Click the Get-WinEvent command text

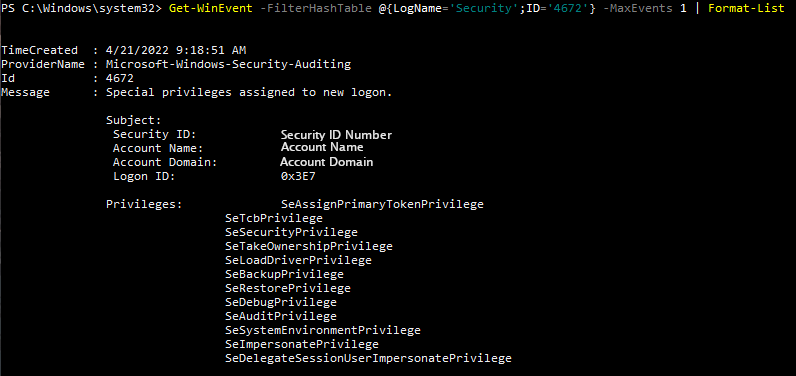210,9
